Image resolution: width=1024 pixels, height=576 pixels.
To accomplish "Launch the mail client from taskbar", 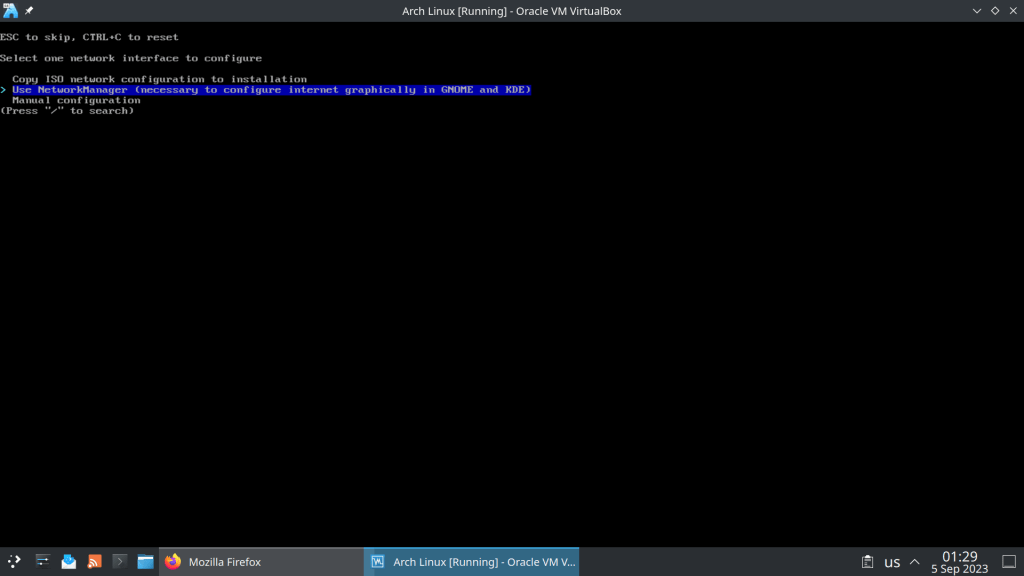I will (69, 562).
